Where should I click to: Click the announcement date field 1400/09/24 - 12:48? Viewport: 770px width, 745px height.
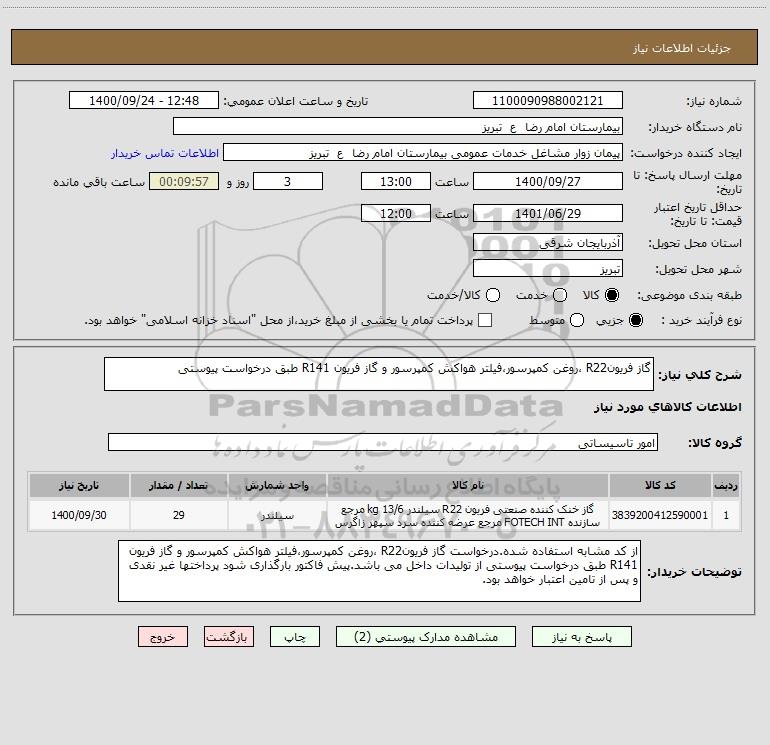pos(144,101)
